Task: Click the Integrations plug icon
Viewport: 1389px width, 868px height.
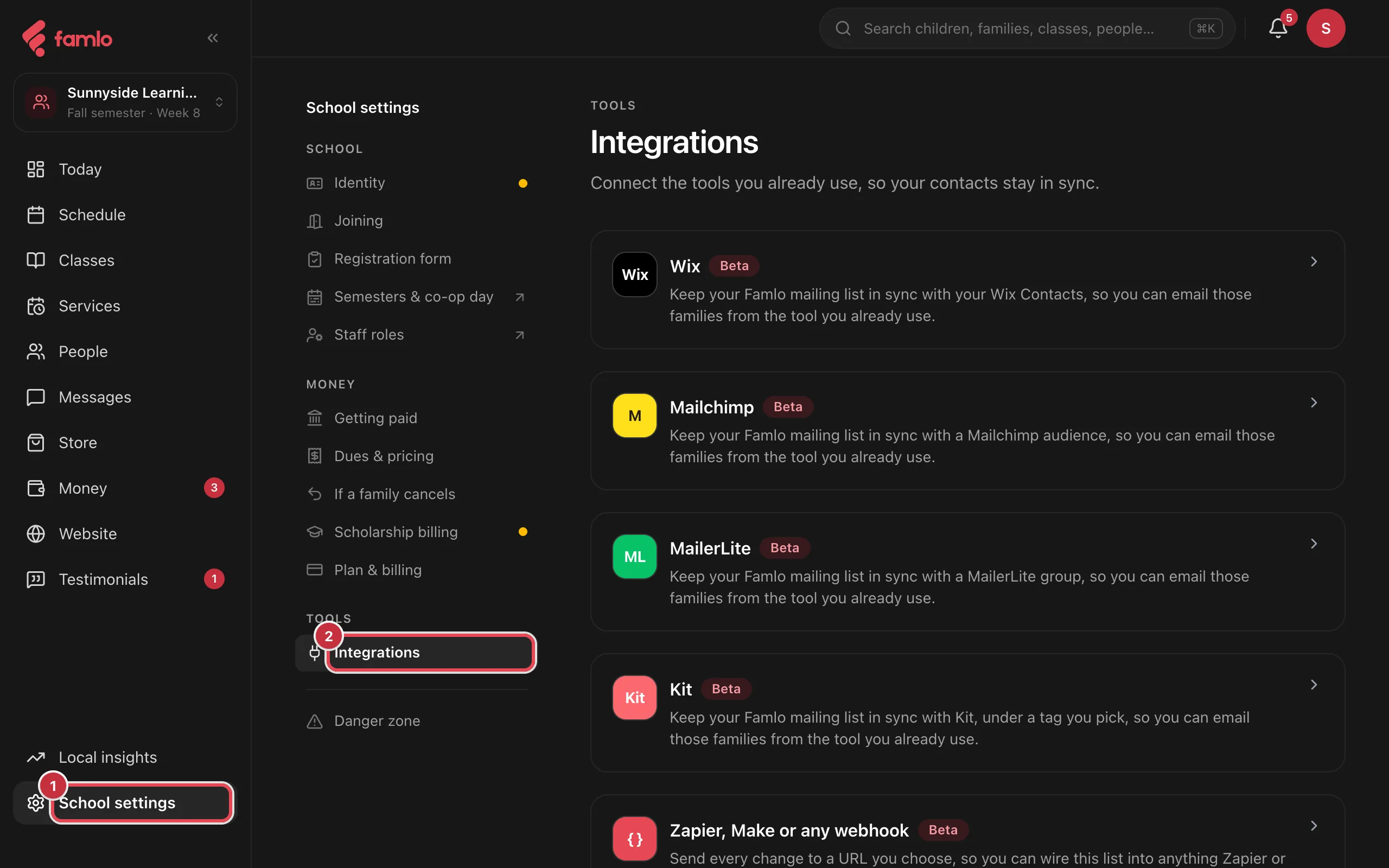Action: (x=315, y=653)
